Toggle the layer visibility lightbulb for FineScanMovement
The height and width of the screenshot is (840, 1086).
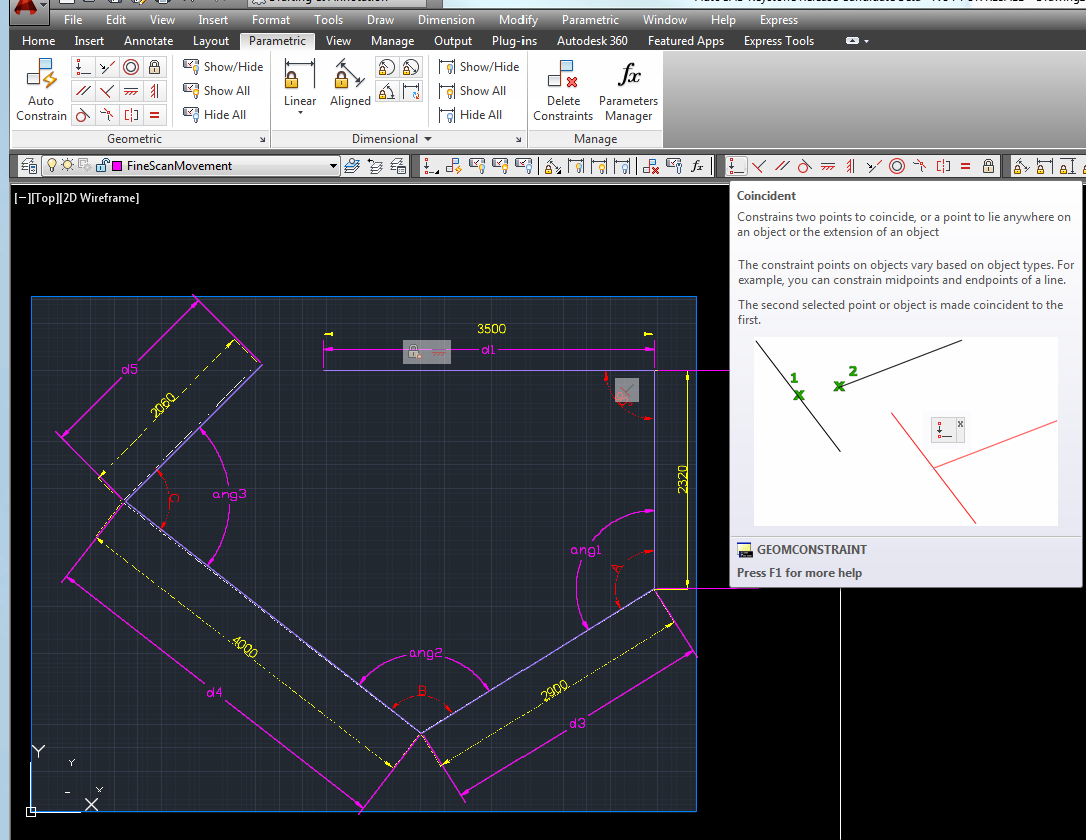coord(52,166)
